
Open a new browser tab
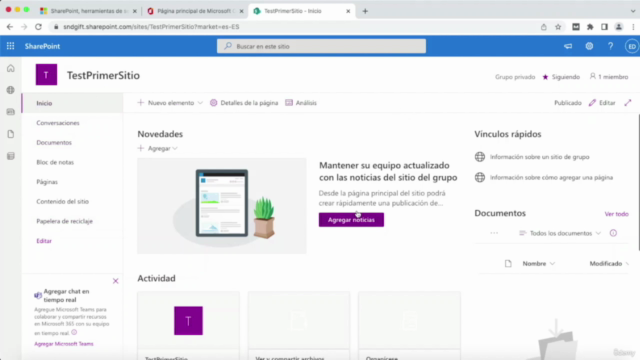[x=365, y=11]
